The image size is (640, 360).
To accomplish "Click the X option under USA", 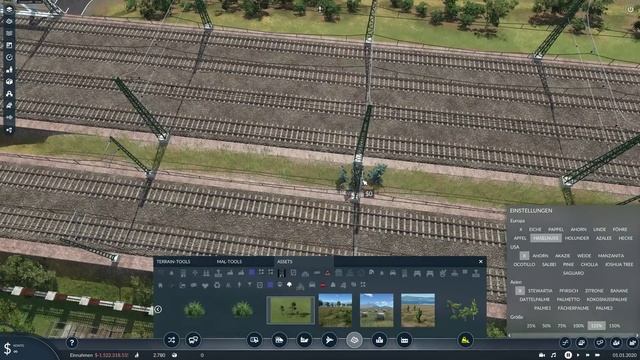I will [x=524, y=256].
